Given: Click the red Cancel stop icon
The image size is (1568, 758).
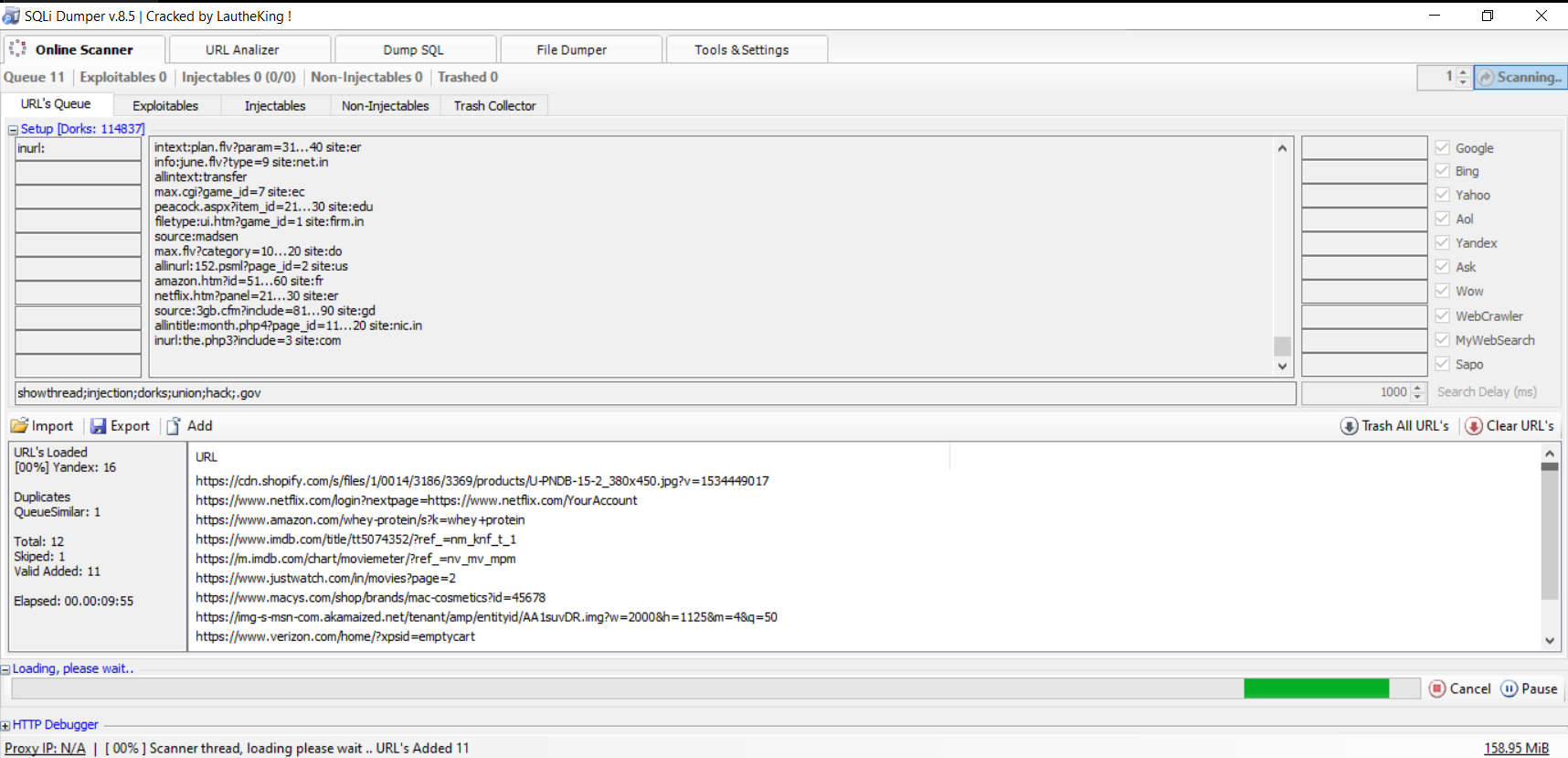Looking at the screenshot, I should point(1437,689).
